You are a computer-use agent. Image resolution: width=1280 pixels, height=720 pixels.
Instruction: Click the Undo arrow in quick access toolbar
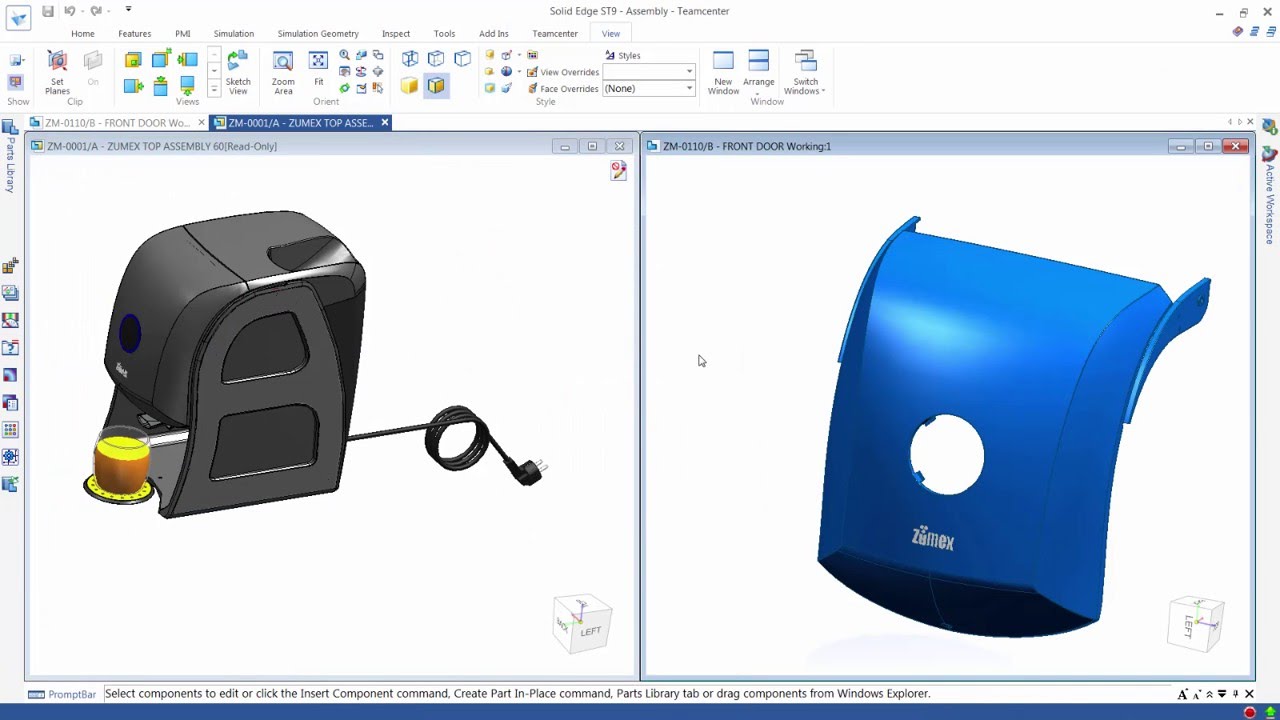coord(69,11)
